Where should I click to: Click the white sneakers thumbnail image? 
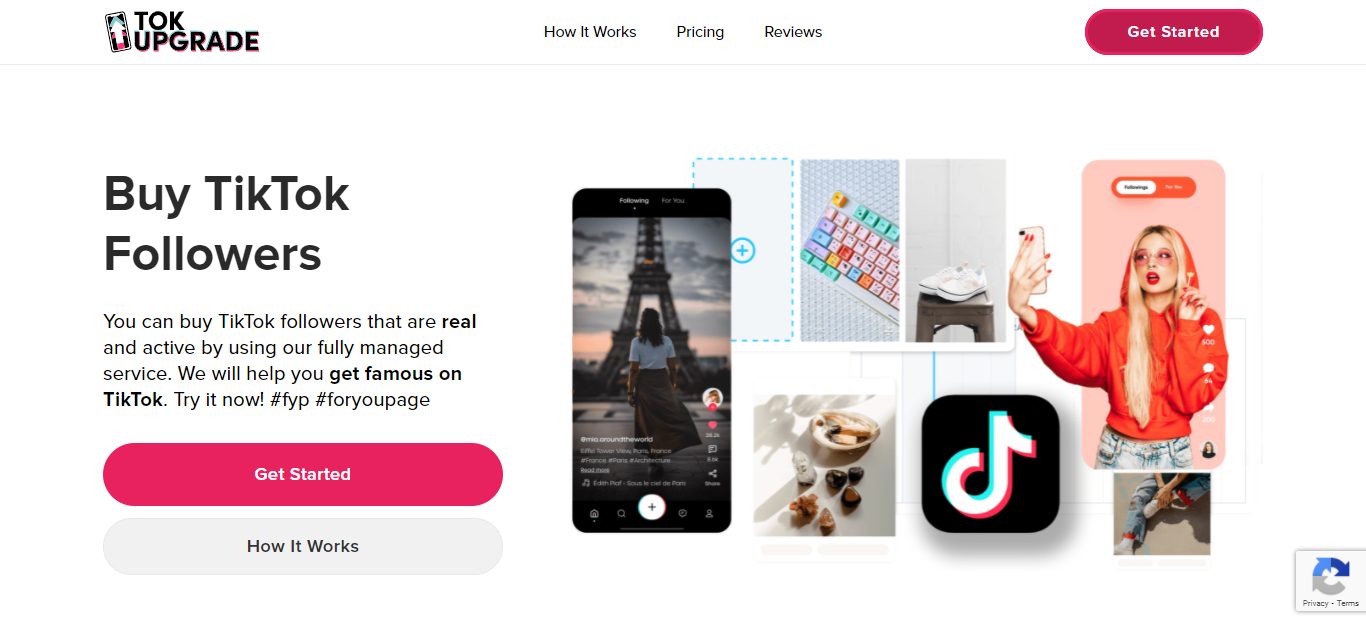pyautogui.click(x=956, y=250)
